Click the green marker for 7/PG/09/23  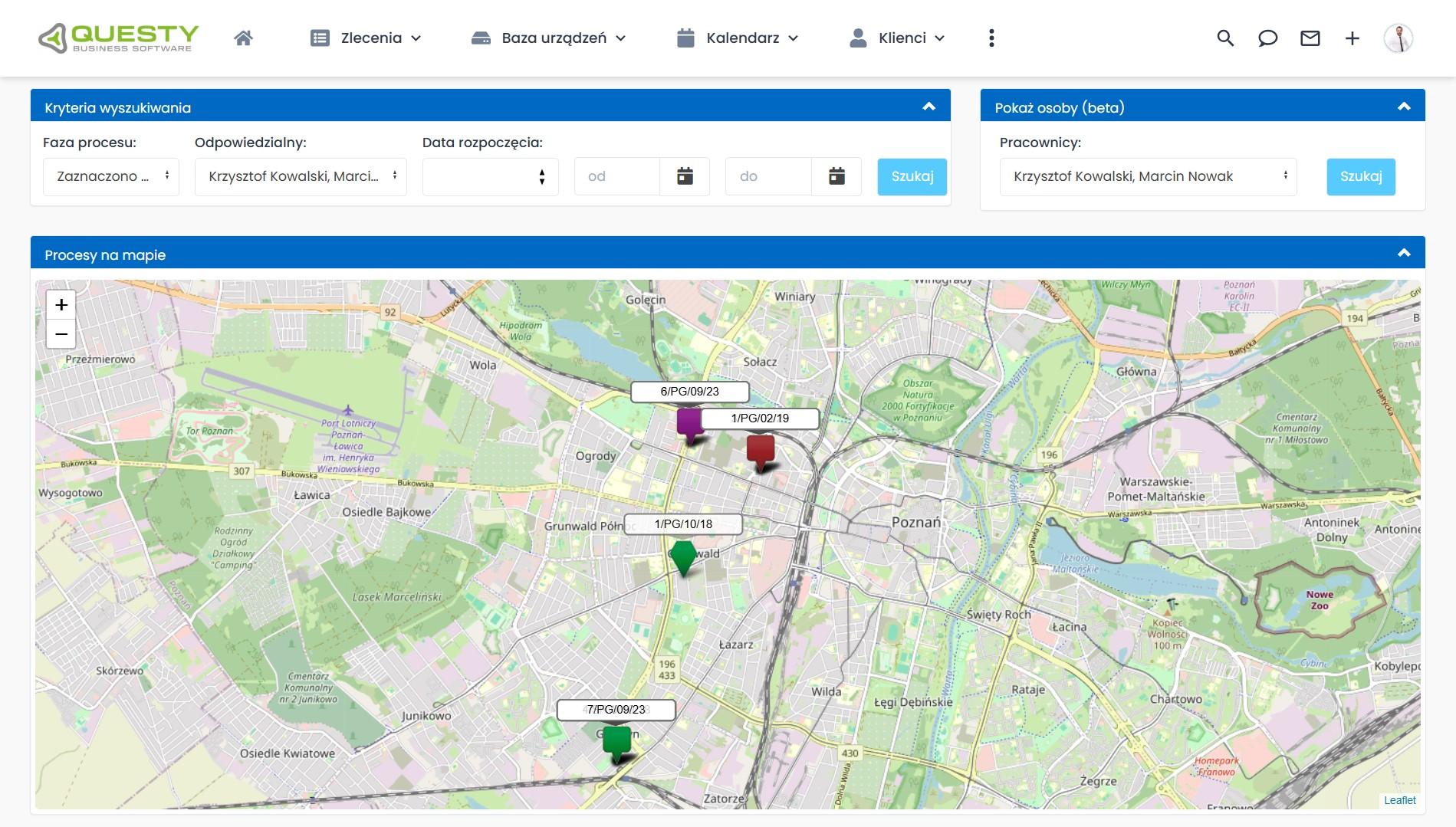(x=616, y=743)
